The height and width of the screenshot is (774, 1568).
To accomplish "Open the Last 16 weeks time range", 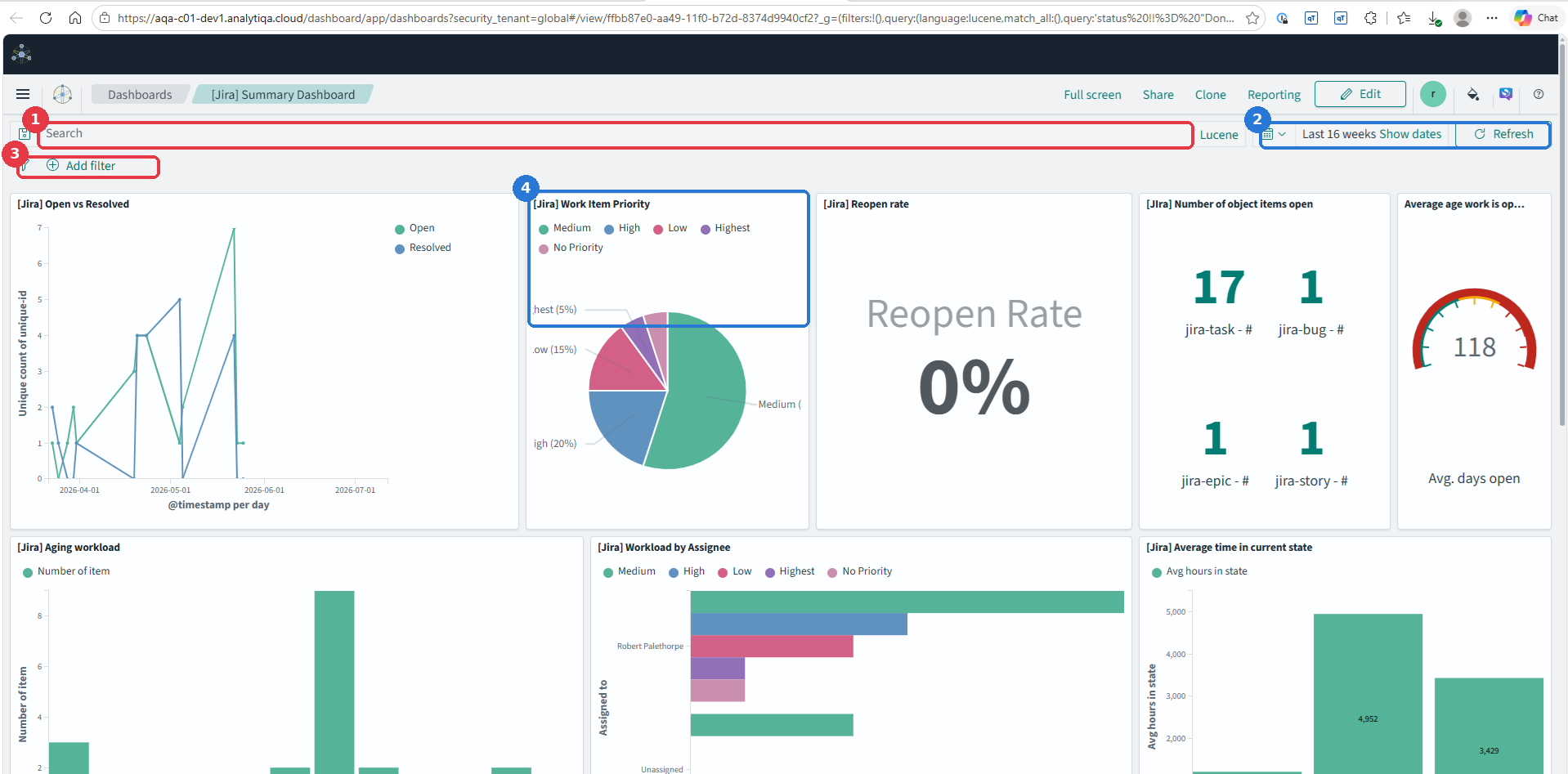I will [x=1338, y=134].
